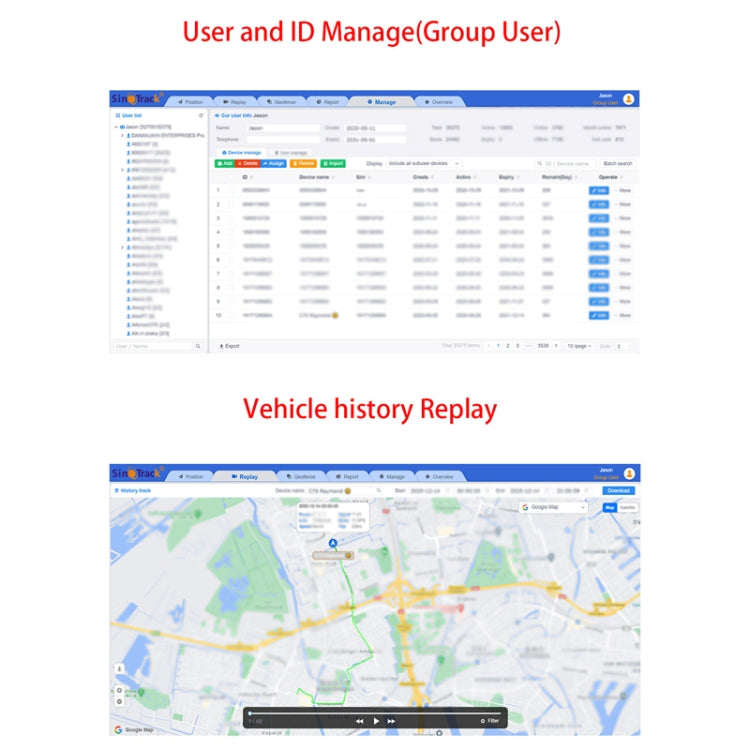Tick the checkbox for device row 10
This screenshot has width=750, height=750.
tap(230, 315)
